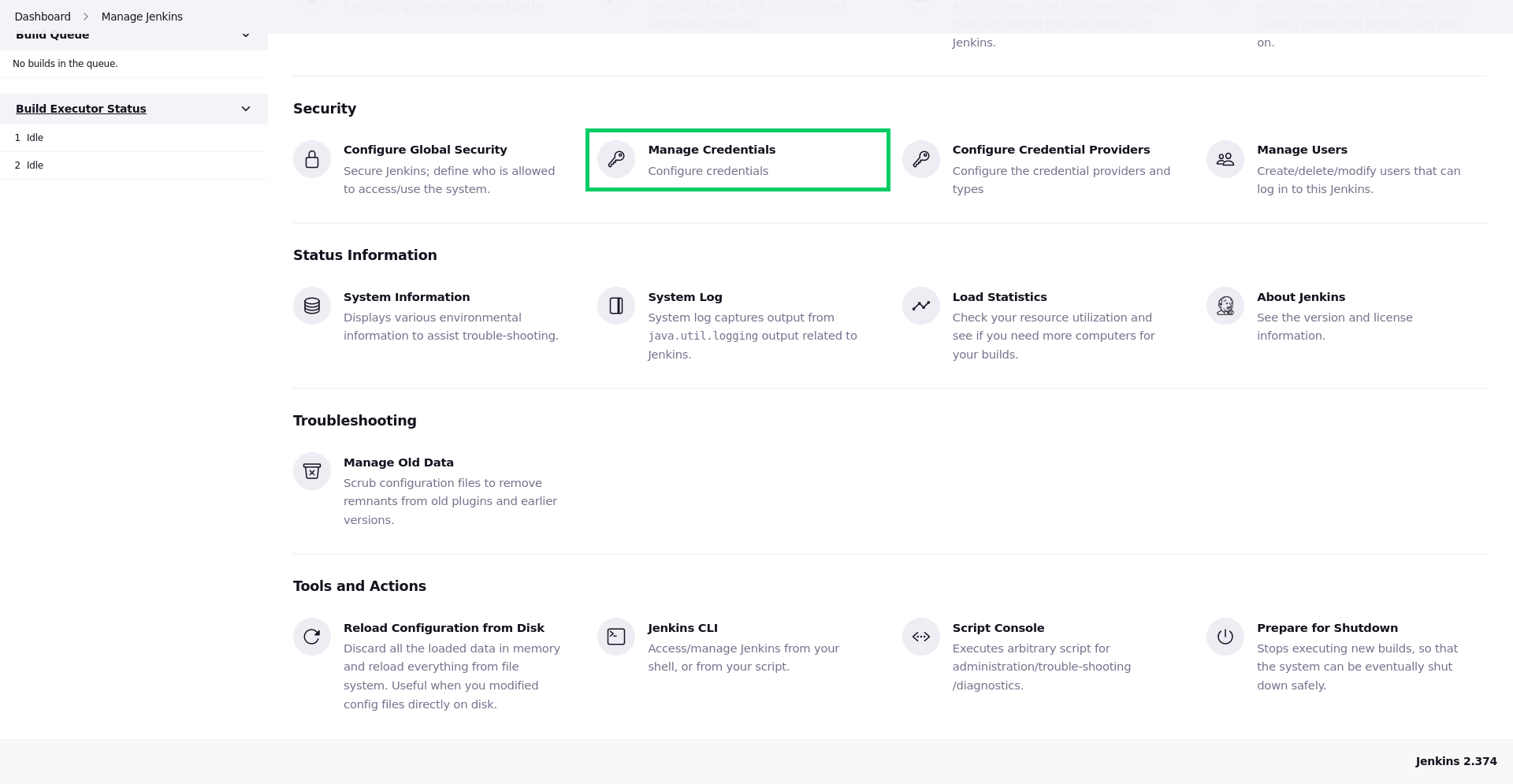The image size is (1513, 784).
Task: Click the Manage Users people icon
Action: [1225, 159]
